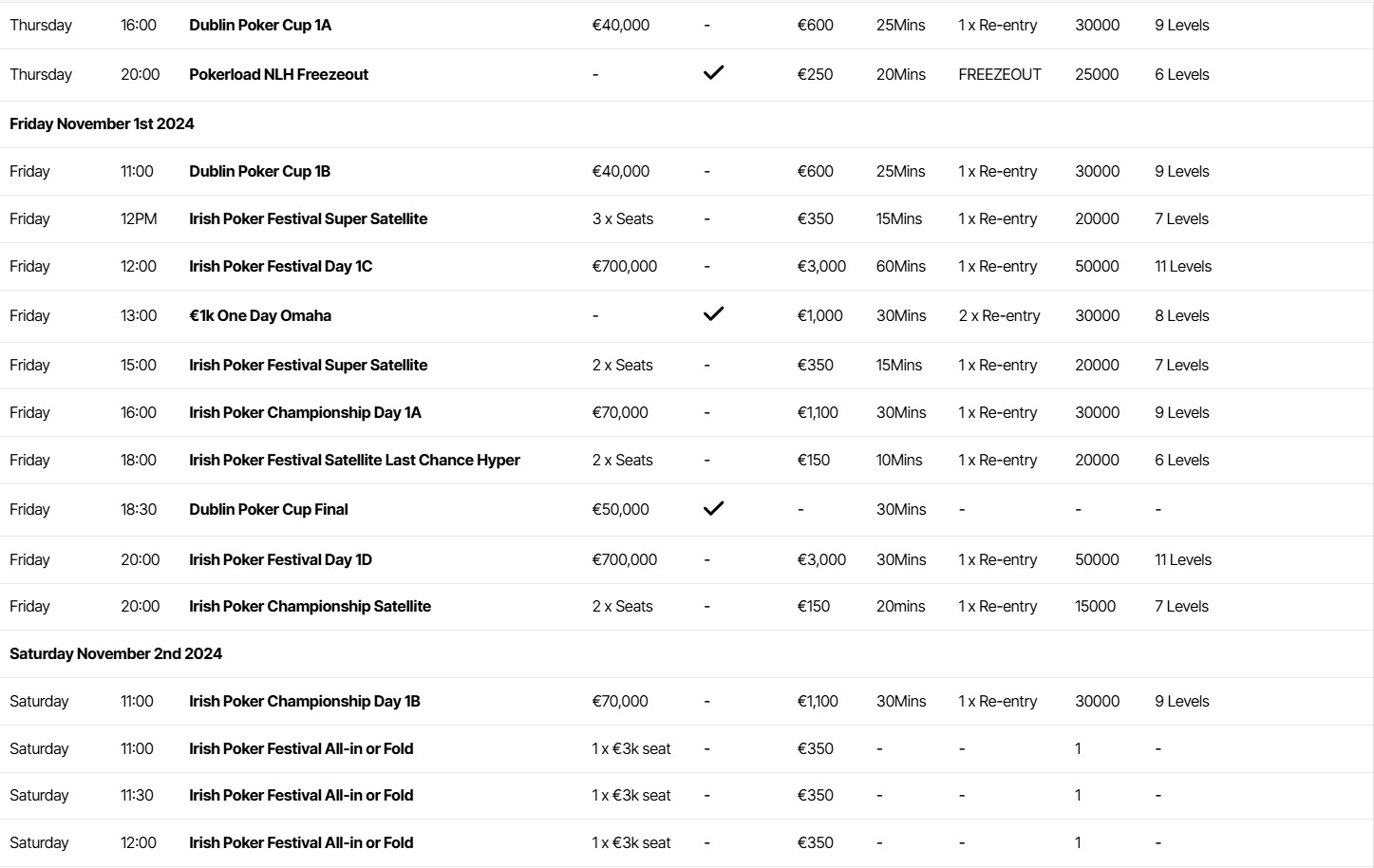Open the Satellite Last Chance Hyper event
Viewport: 1374px width, 868px height.
[x=354, y=461]
